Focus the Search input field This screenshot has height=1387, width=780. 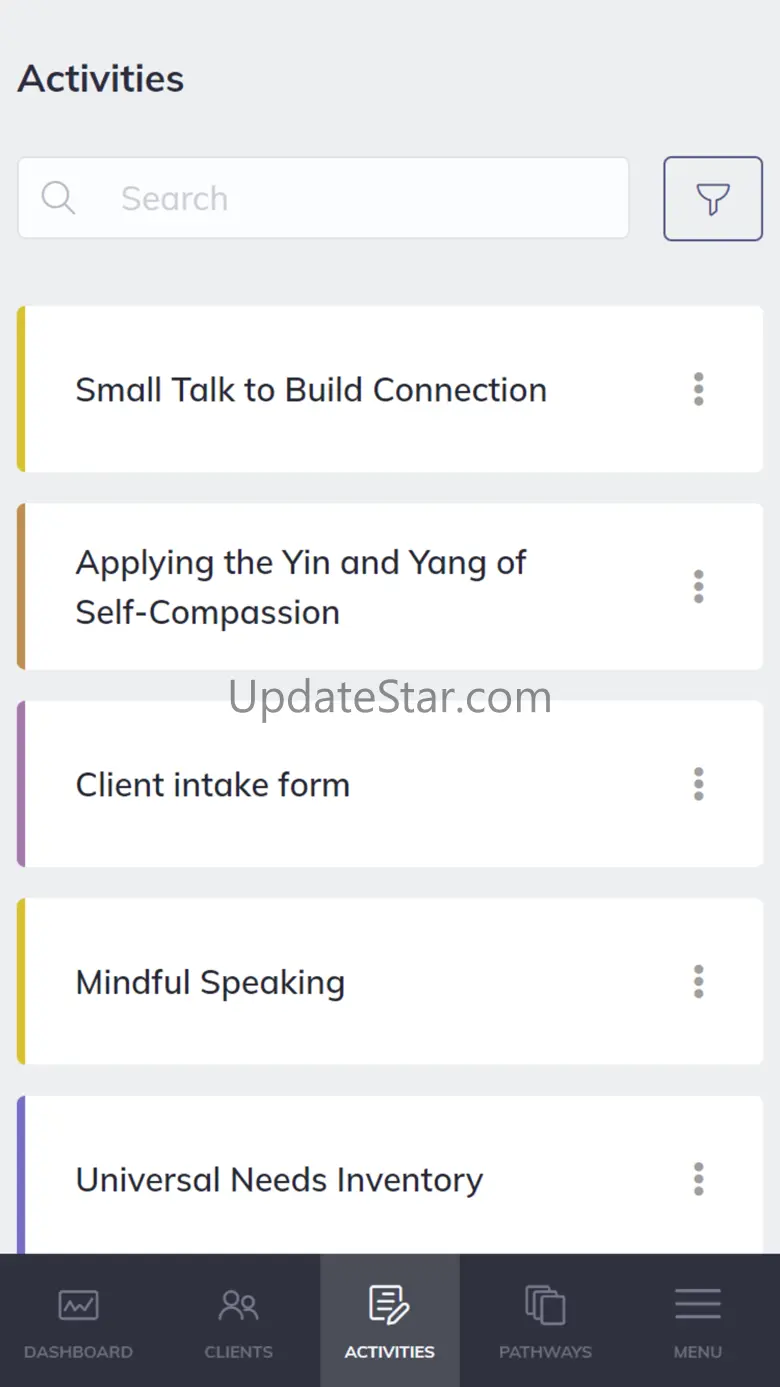point(323,198)
